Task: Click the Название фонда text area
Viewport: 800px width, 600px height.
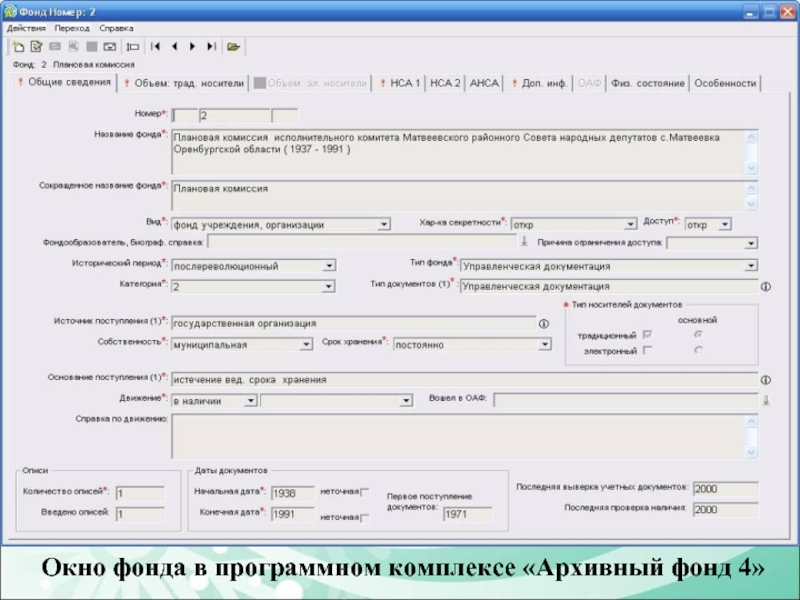Action: coord(459,152)
